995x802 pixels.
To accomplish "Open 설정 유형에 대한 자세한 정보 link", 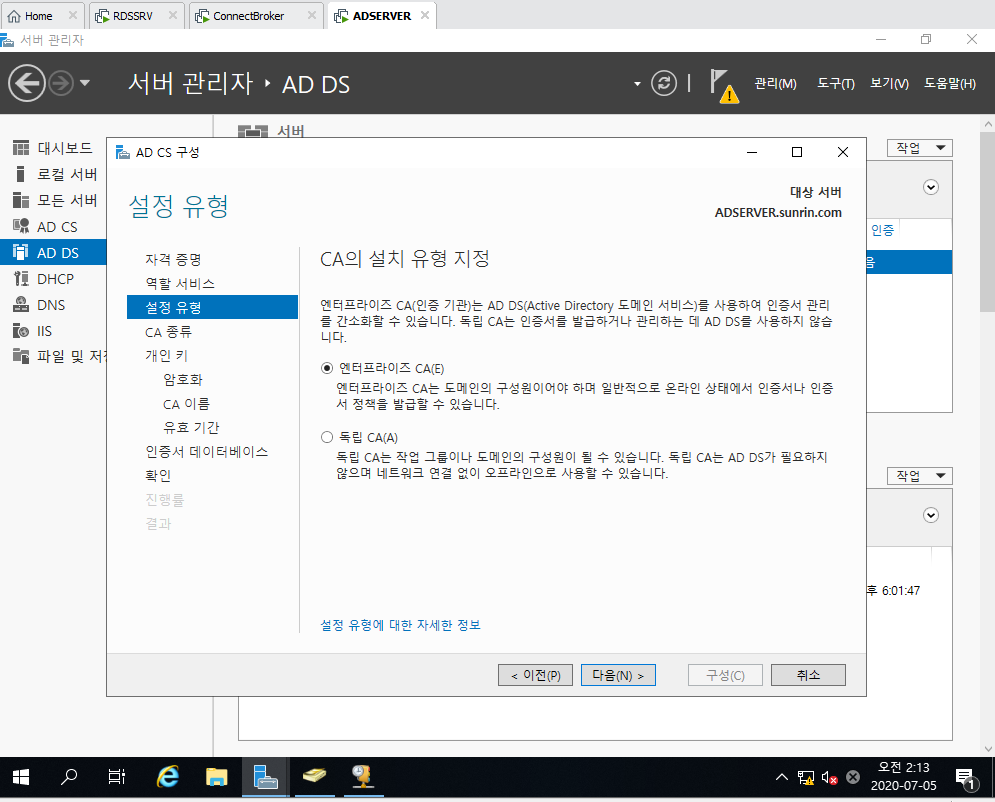I will [400, 625].
